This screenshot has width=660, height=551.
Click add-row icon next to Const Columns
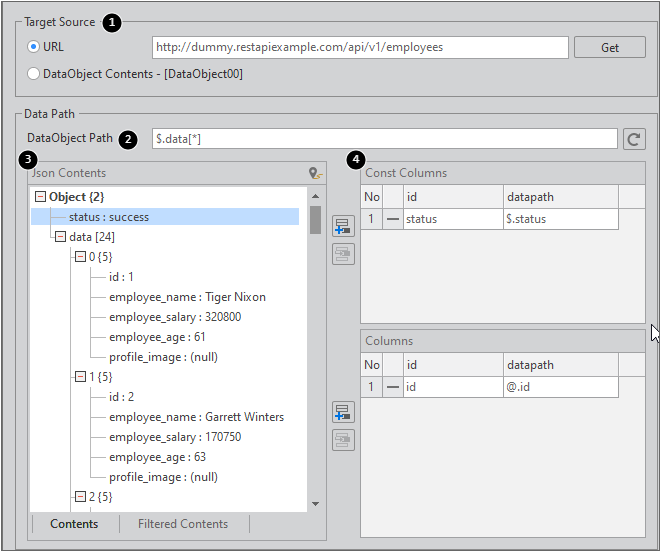(x=343, y=226)
